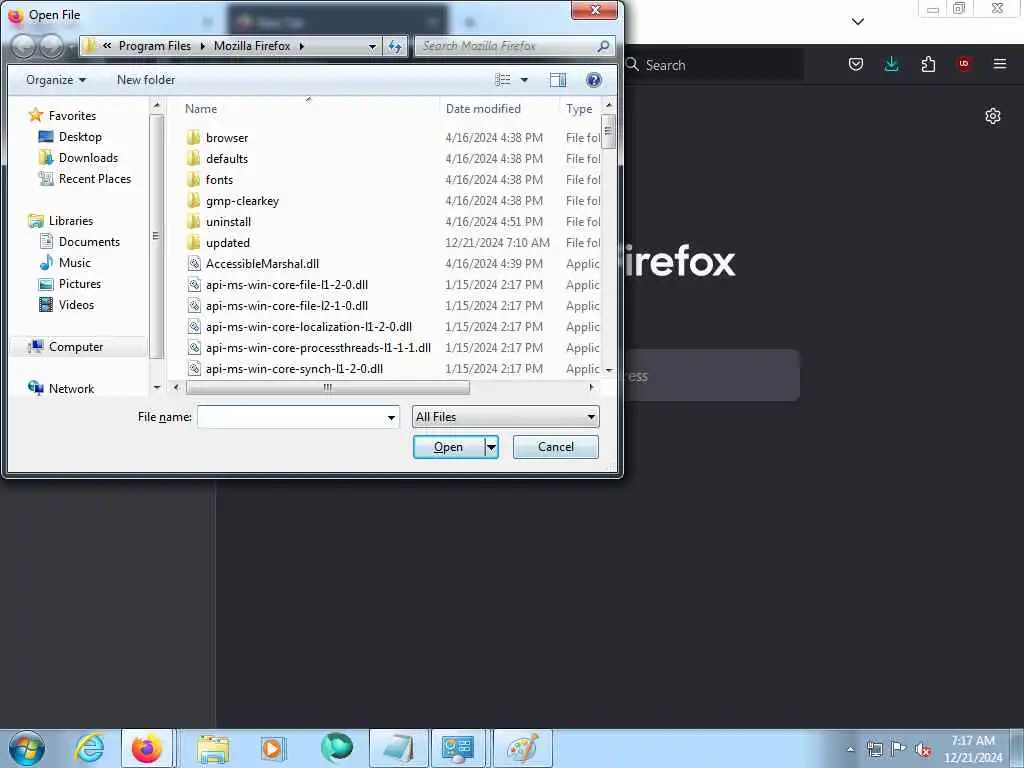Open the change view icon menu
The image size is (1024, 768).
point(502,80)
